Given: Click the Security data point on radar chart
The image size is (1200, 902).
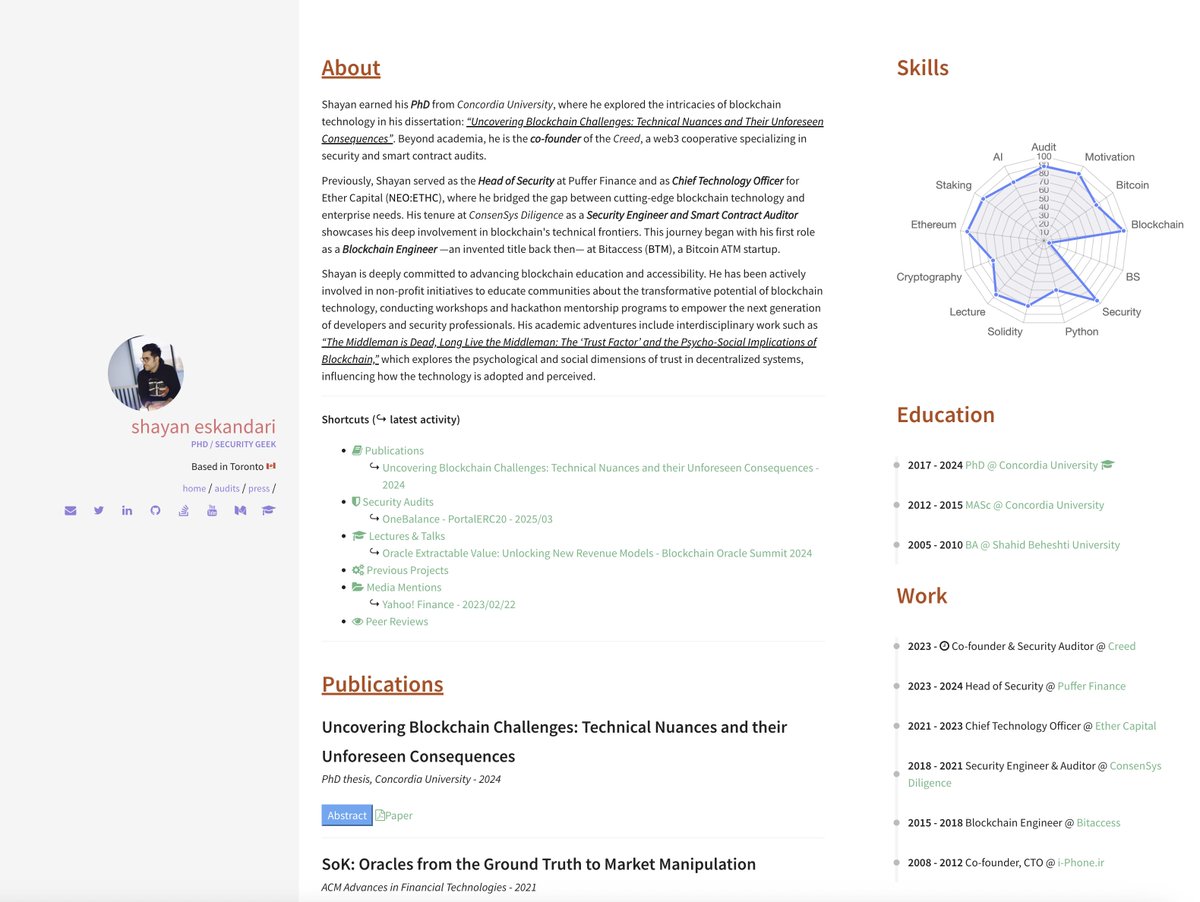Looking at the screenshot, I should pyautogui.click(x=1097, y=300).
